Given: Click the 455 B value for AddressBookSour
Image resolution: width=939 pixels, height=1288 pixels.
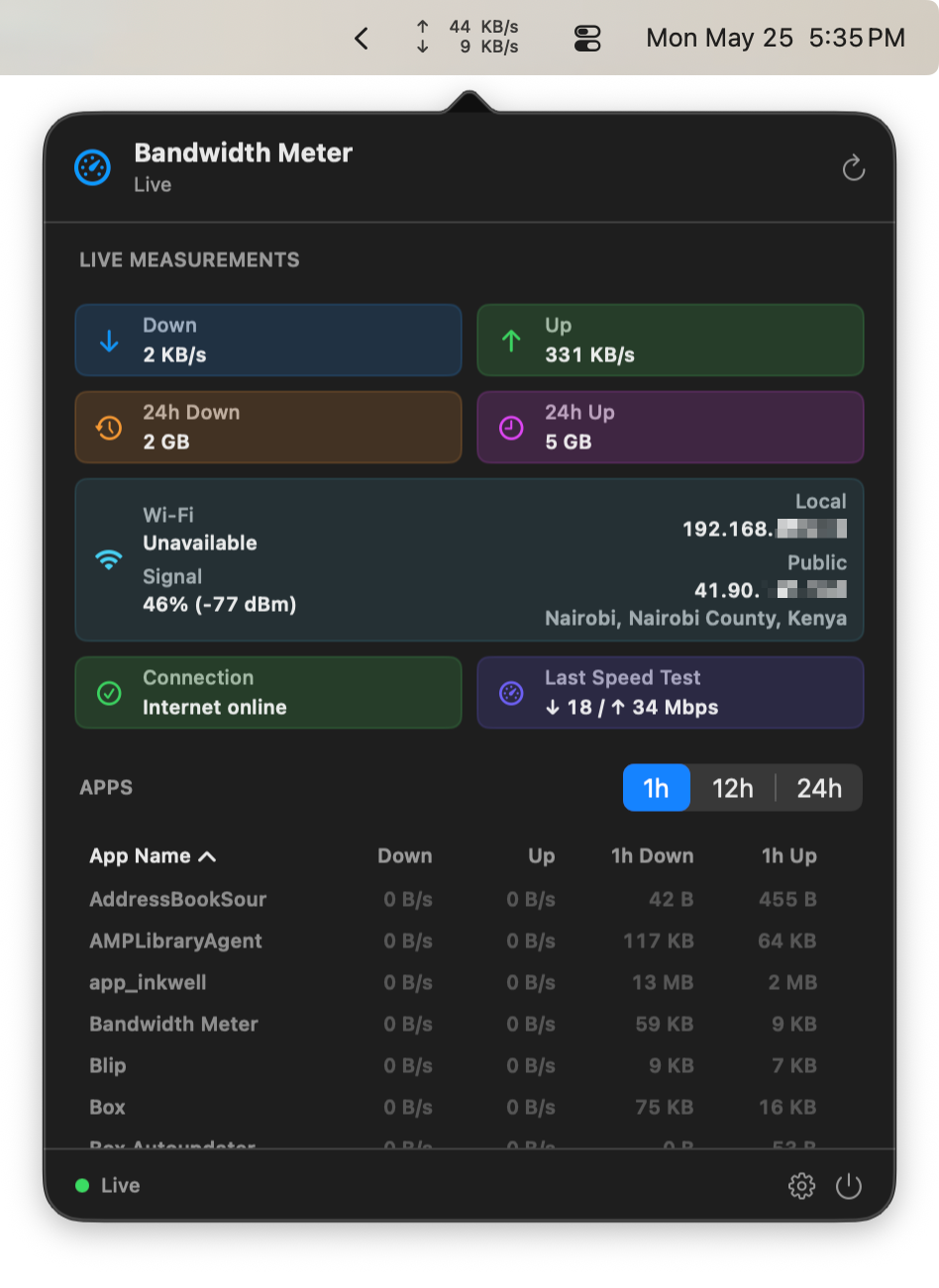Looking at the screenshot, I should click(787, 900).
